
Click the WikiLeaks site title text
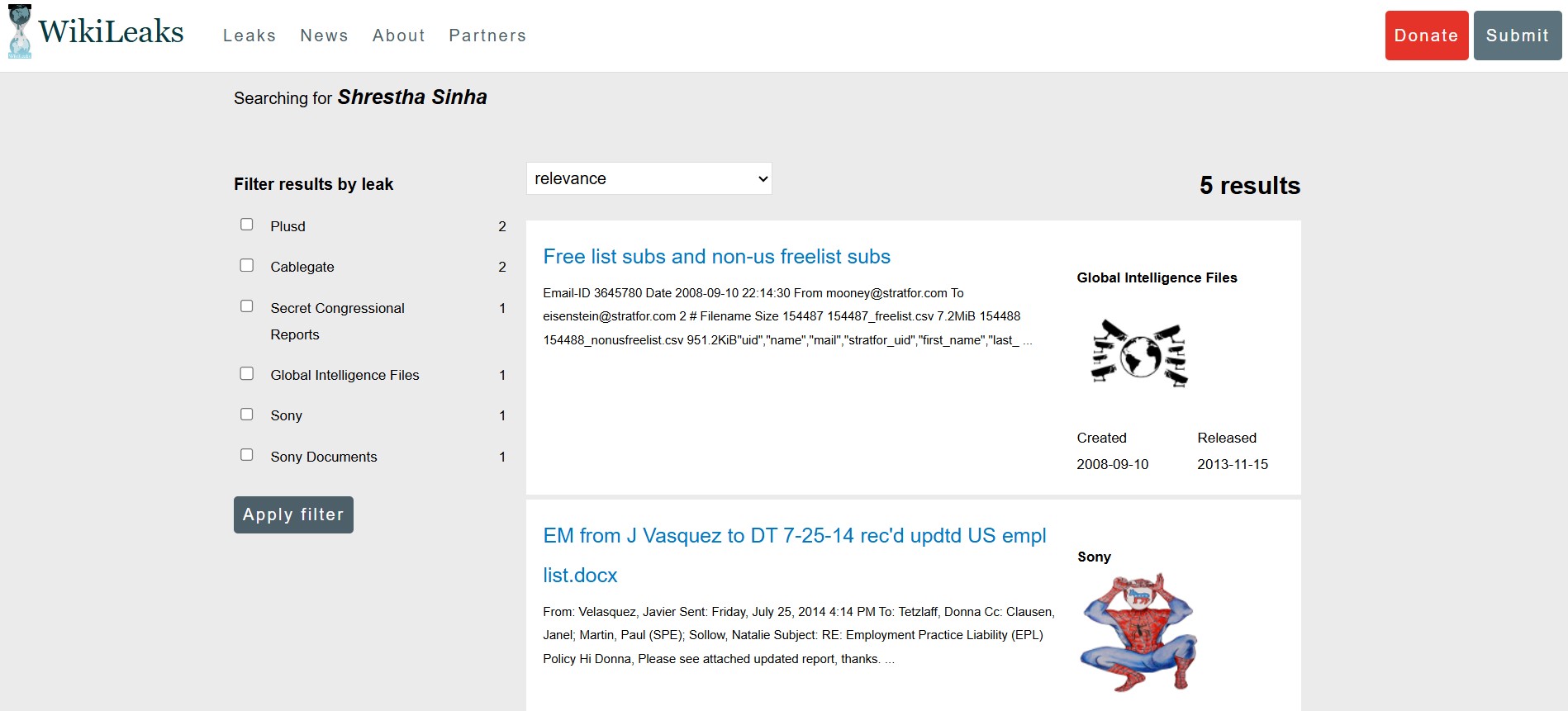point(112,32)
